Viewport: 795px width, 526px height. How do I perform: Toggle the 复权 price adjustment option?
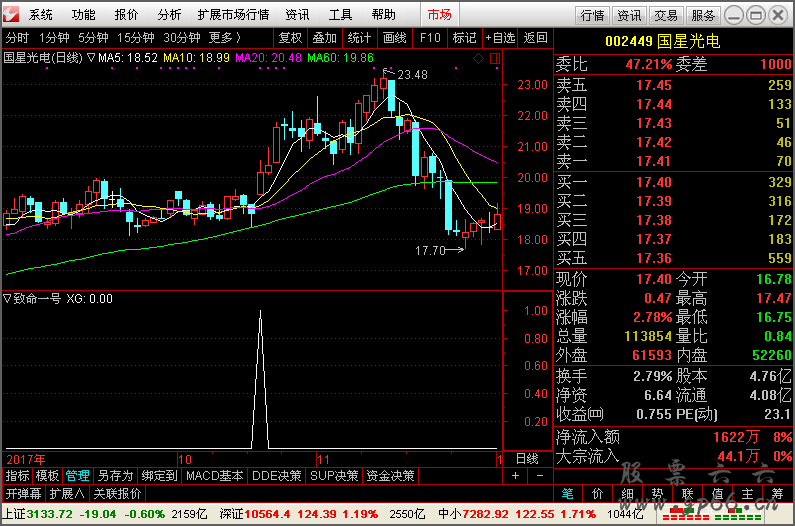click(290, 38)
